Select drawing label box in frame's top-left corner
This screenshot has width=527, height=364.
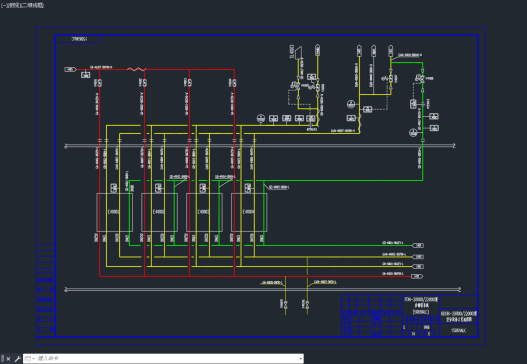click(78, 39)
